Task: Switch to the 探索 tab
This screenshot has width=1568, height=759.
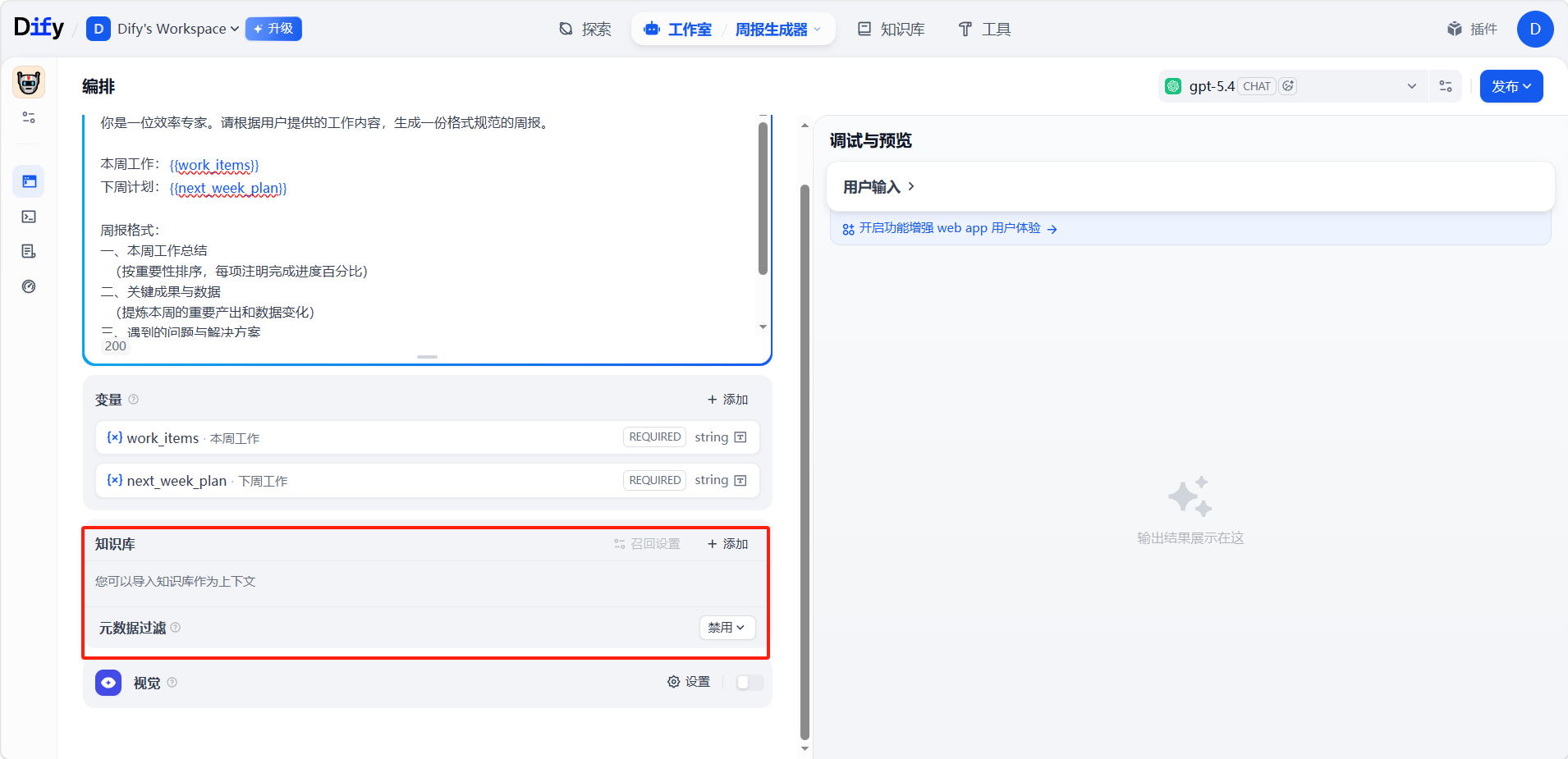Action: pos(585,30)
